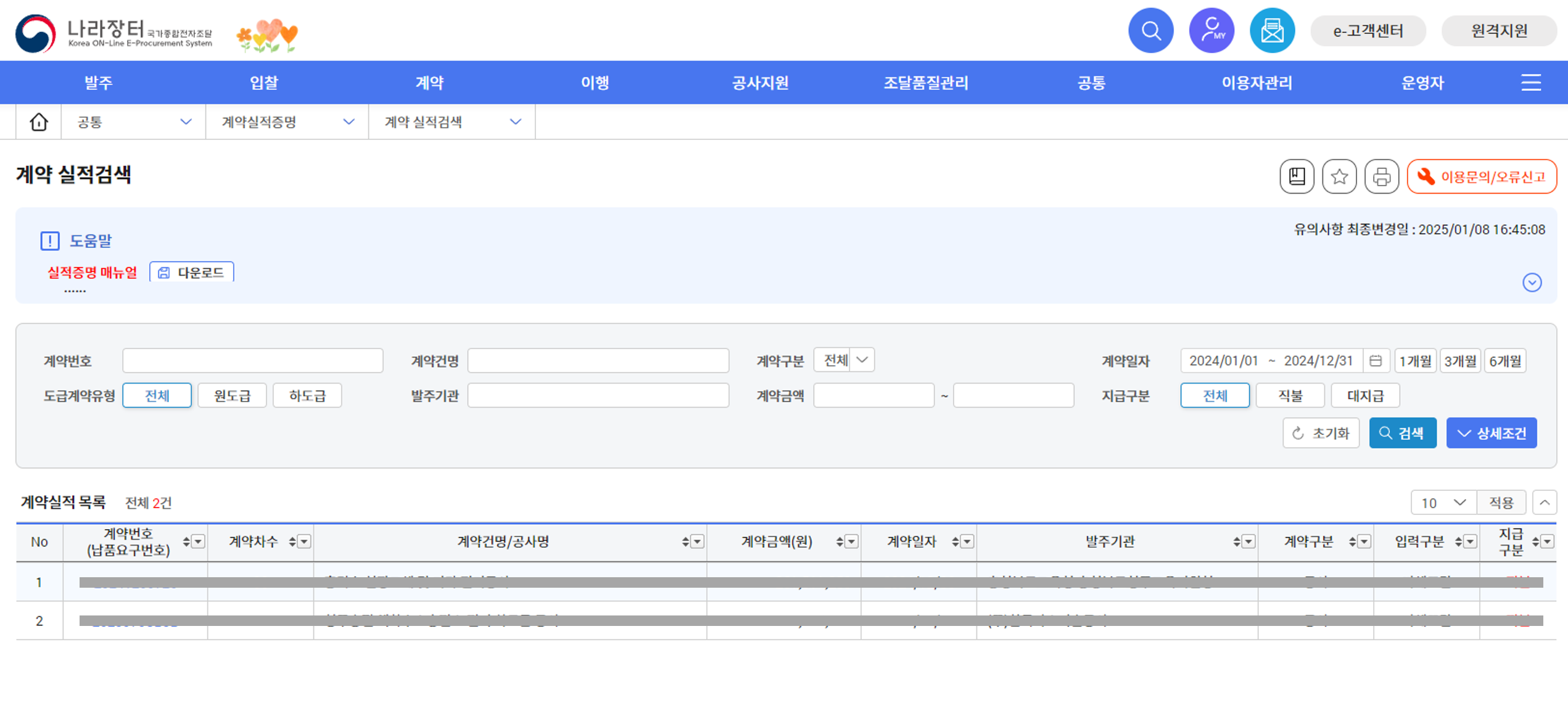Click the 검색 search button
The height and width of the screenshot is (724, 1568).
click(x=1403, y=433)
